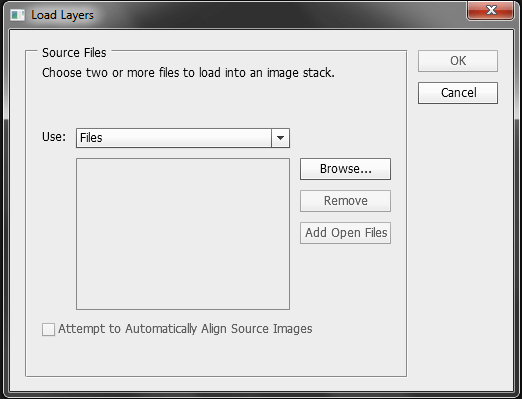Click inside the empty source files list

tap(183, 234)
